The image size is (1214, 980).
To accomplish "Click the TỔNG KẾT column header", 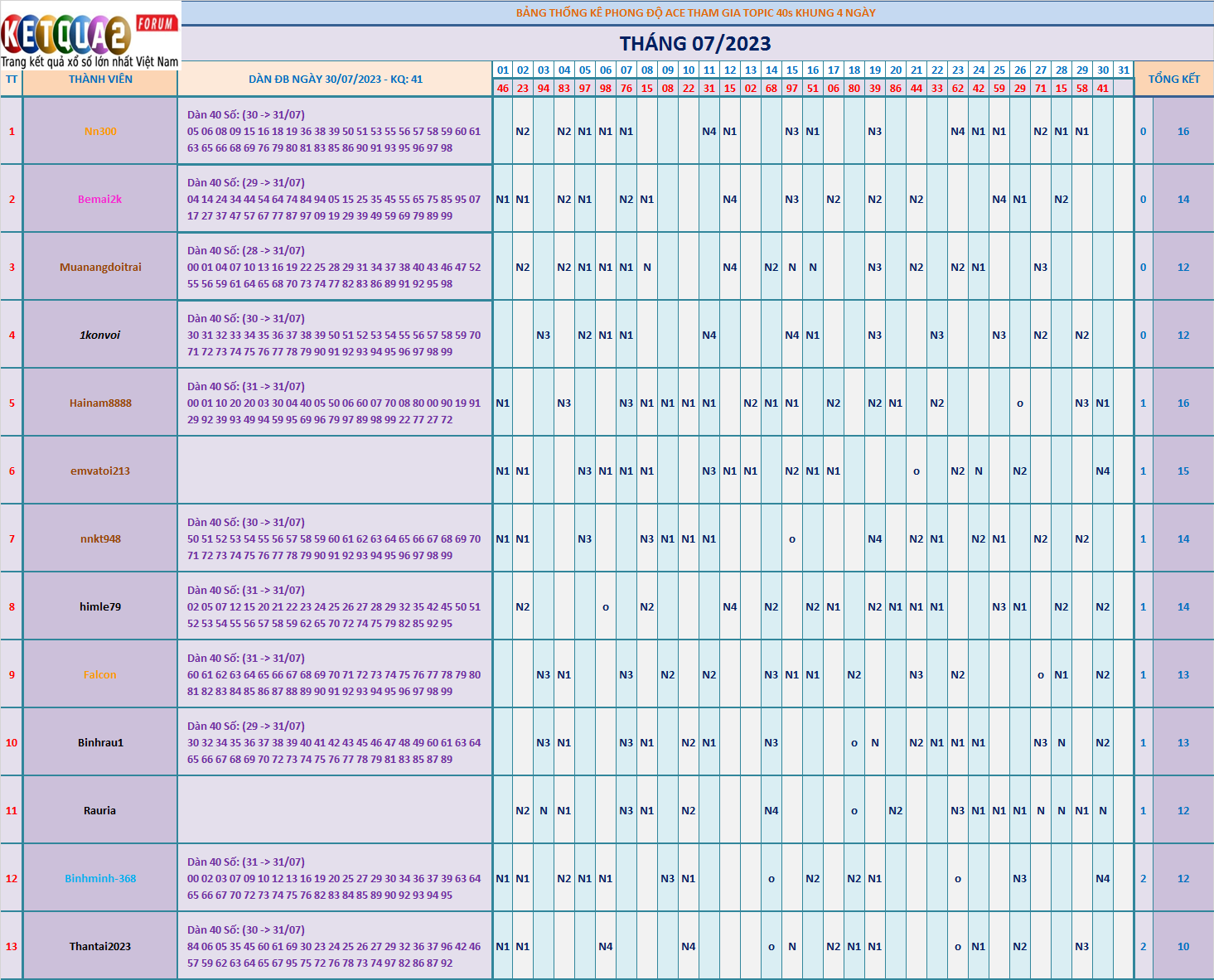I will tap(1174, 79).
